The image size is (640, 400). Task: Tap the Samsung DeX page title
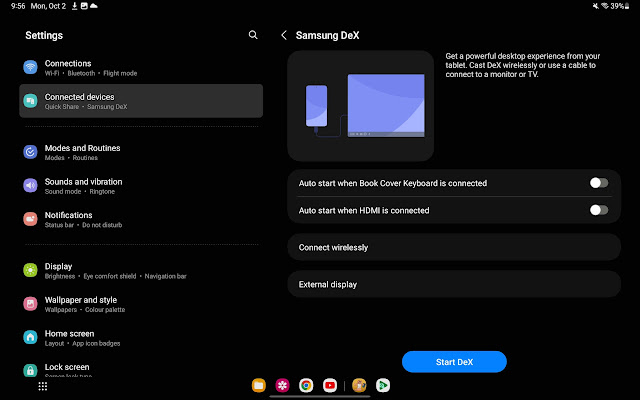point(327,36)
